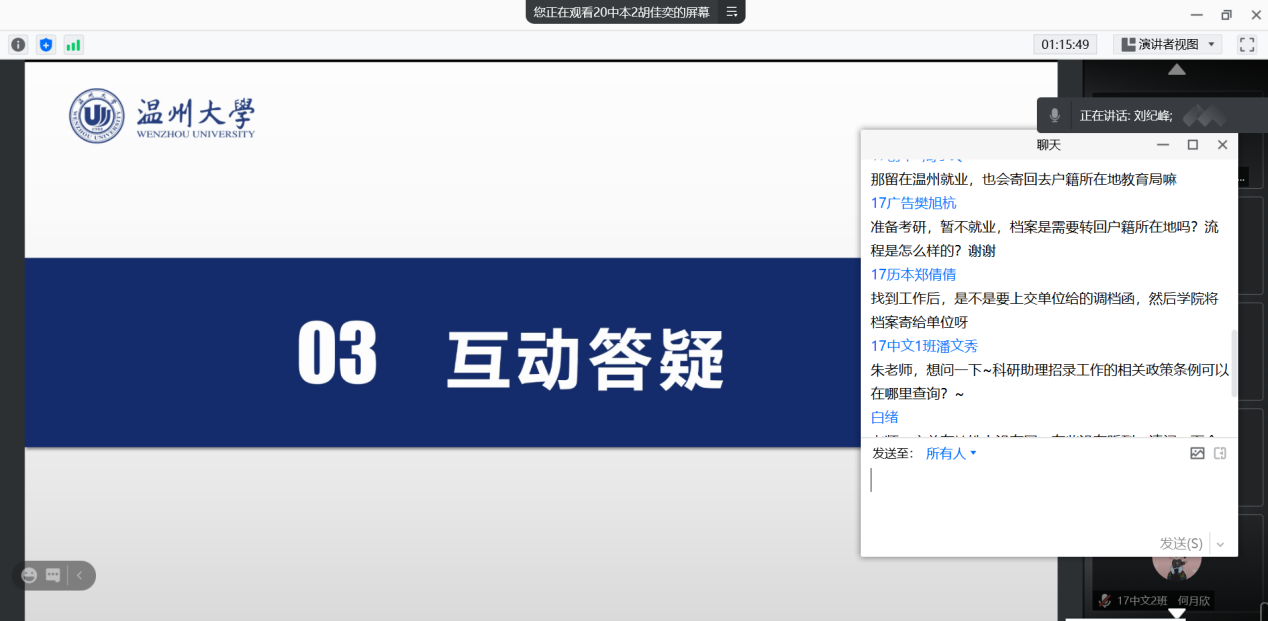
Task: Check the green network signal icon
Action: 74,45
